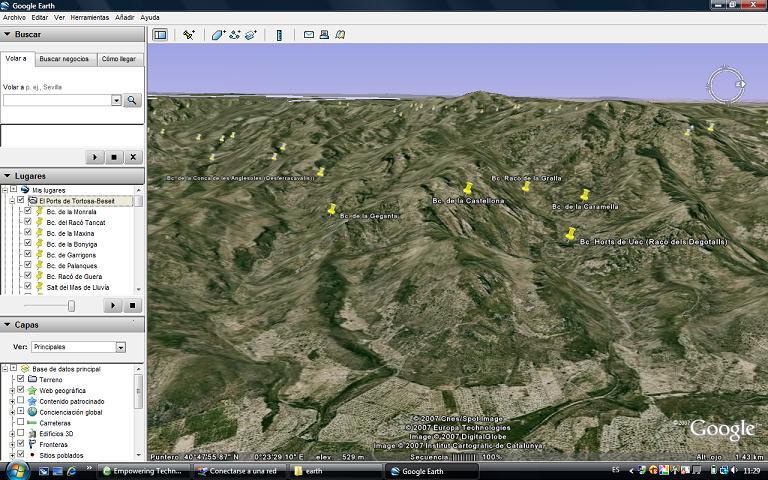Image resolution: width=768 pixels, height=480 pixels.
Task: Collapse the Mis lugares tree node
Action: pyautogui.click(x=5, y=190)
